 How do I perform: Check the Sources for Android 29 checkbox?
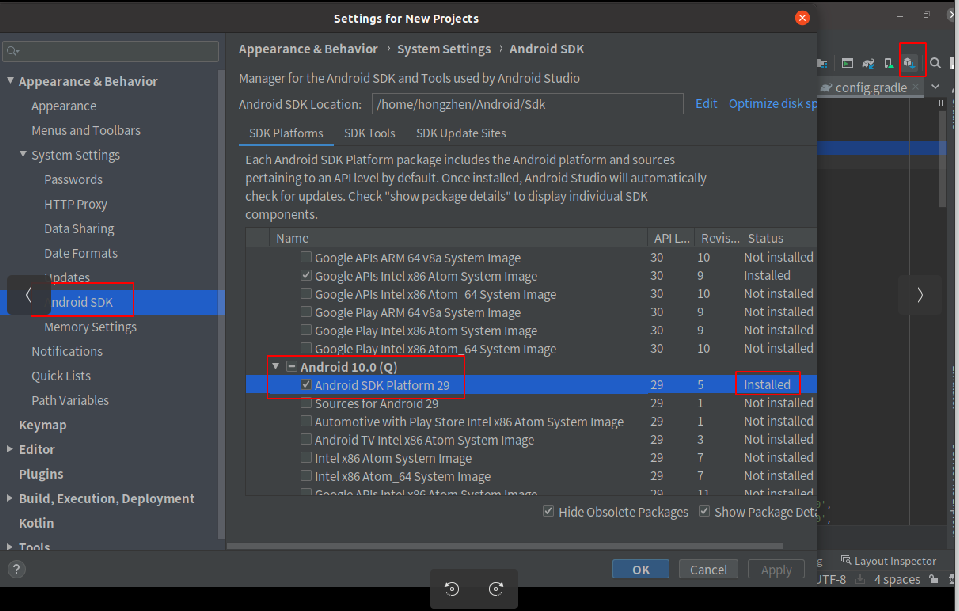[306, 402]
